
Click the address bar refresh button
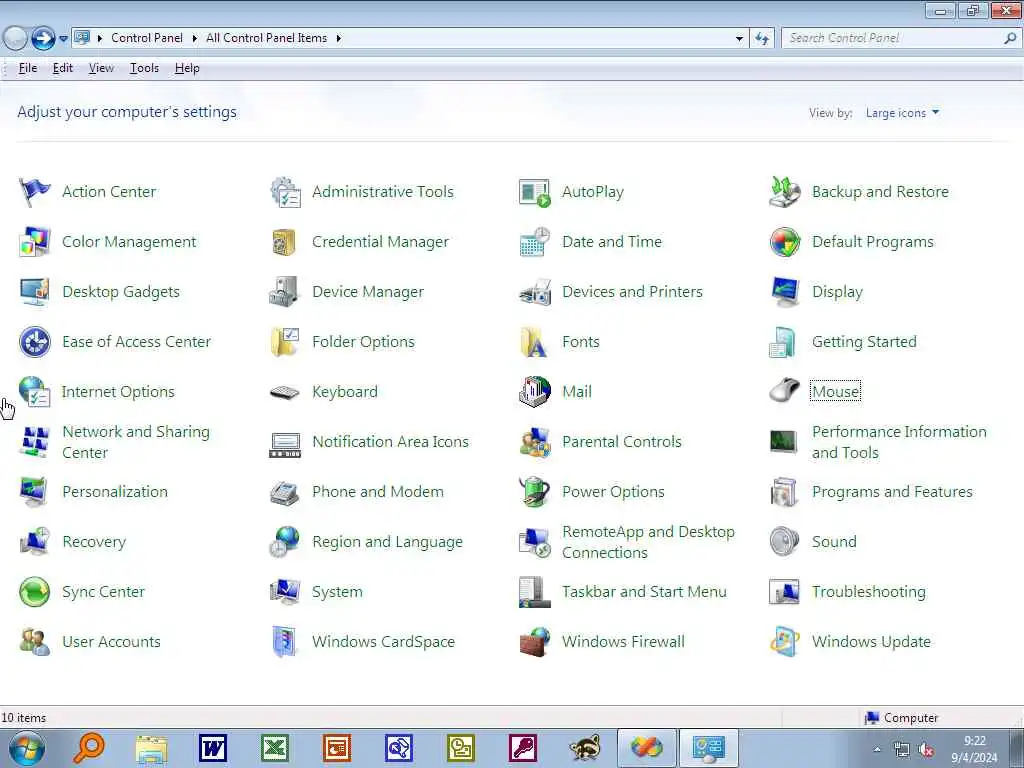762,39
